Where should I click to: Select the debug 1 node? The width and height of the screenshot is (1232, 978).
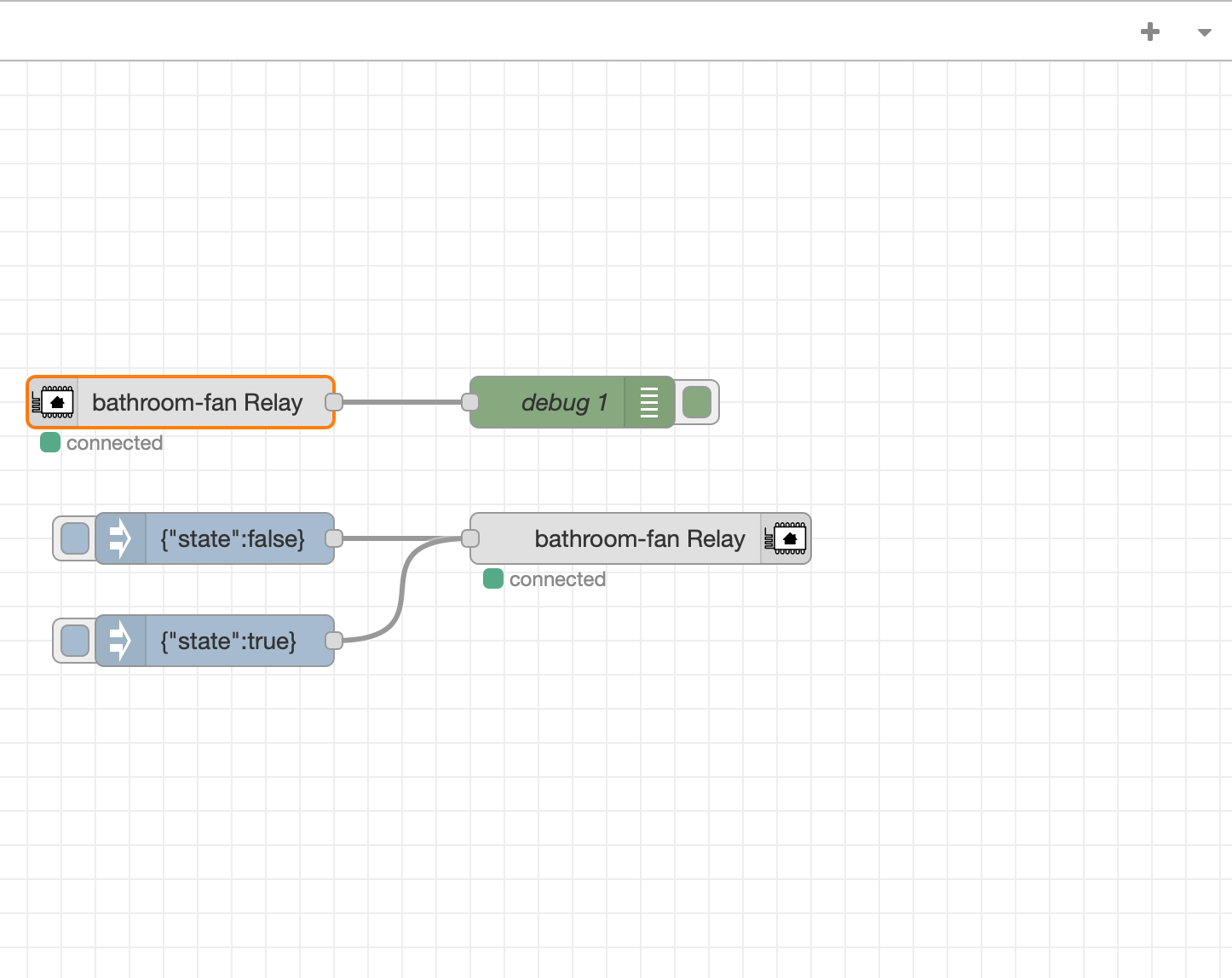[x=572, y=402]
